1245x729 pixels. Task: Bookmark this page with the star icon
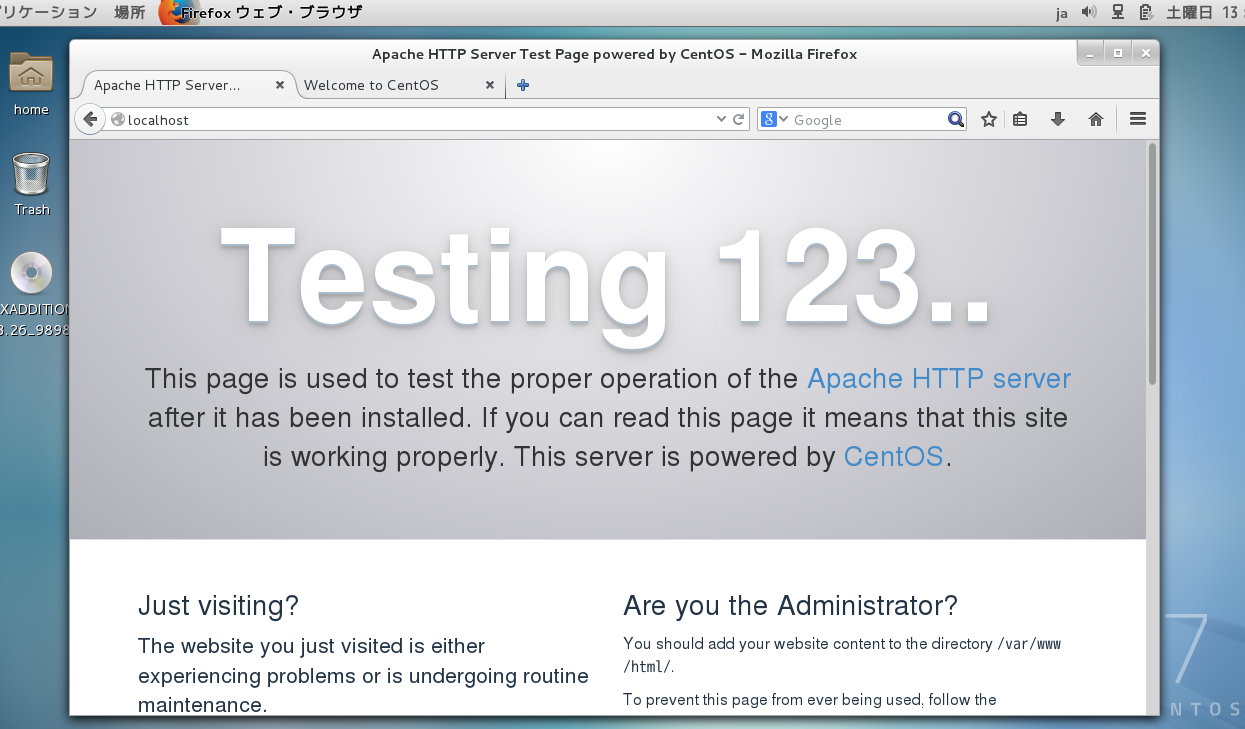click(989, 120)
